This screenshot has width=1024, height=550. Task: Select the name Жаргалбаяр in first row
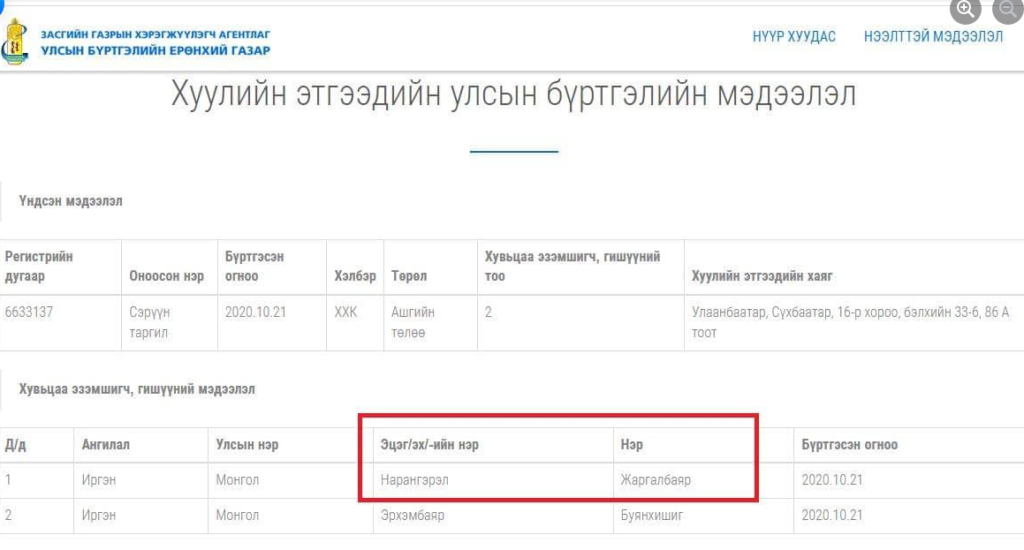click(x=655, y=480)
